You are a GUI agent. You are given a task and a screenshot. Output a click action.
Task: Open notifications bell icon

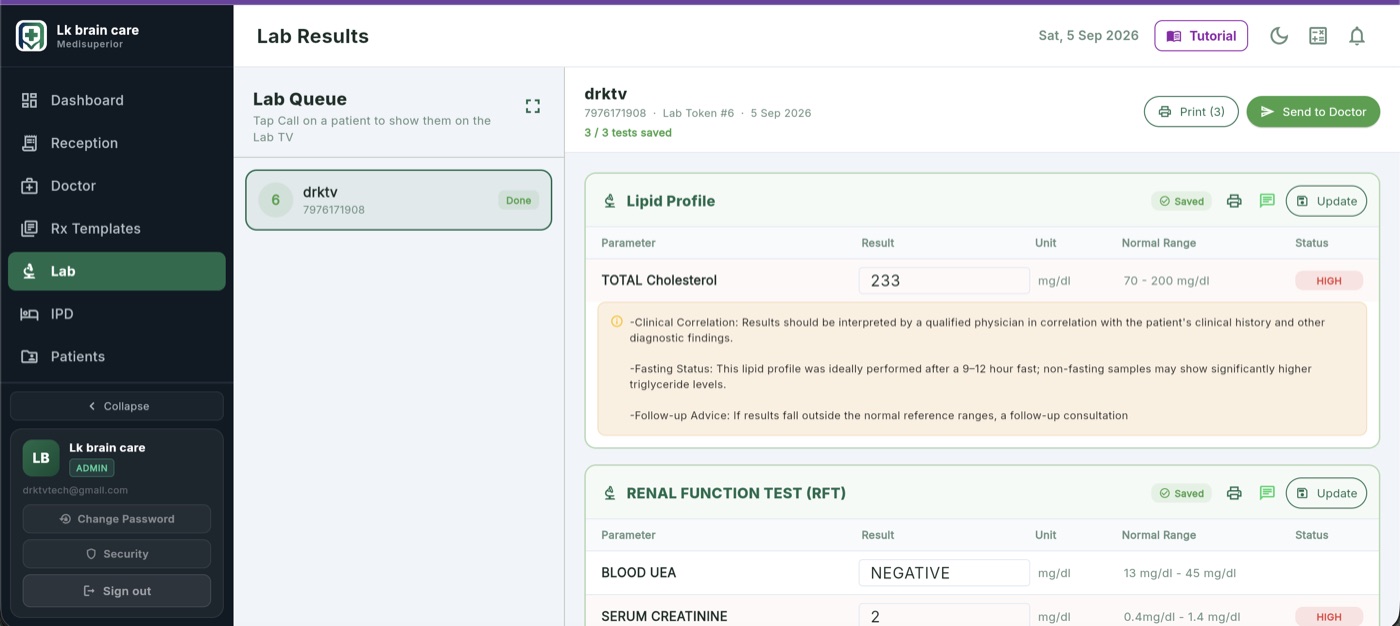[x=1357, y=36]
